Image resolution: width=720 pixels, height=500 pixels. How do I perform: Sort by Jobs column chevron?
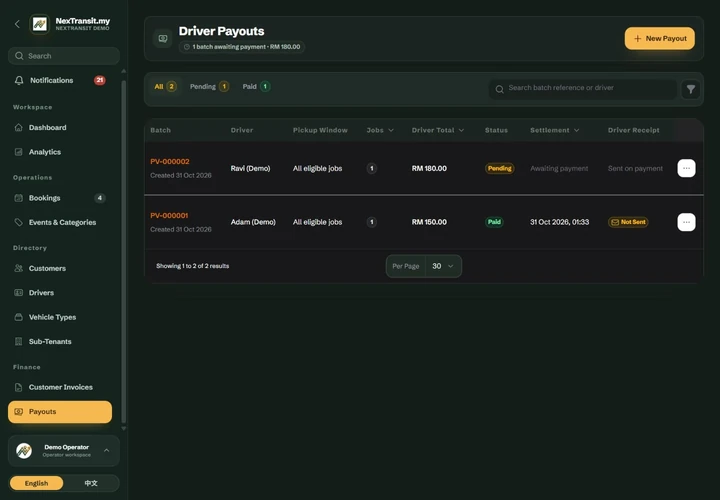[x=391, y=130]
